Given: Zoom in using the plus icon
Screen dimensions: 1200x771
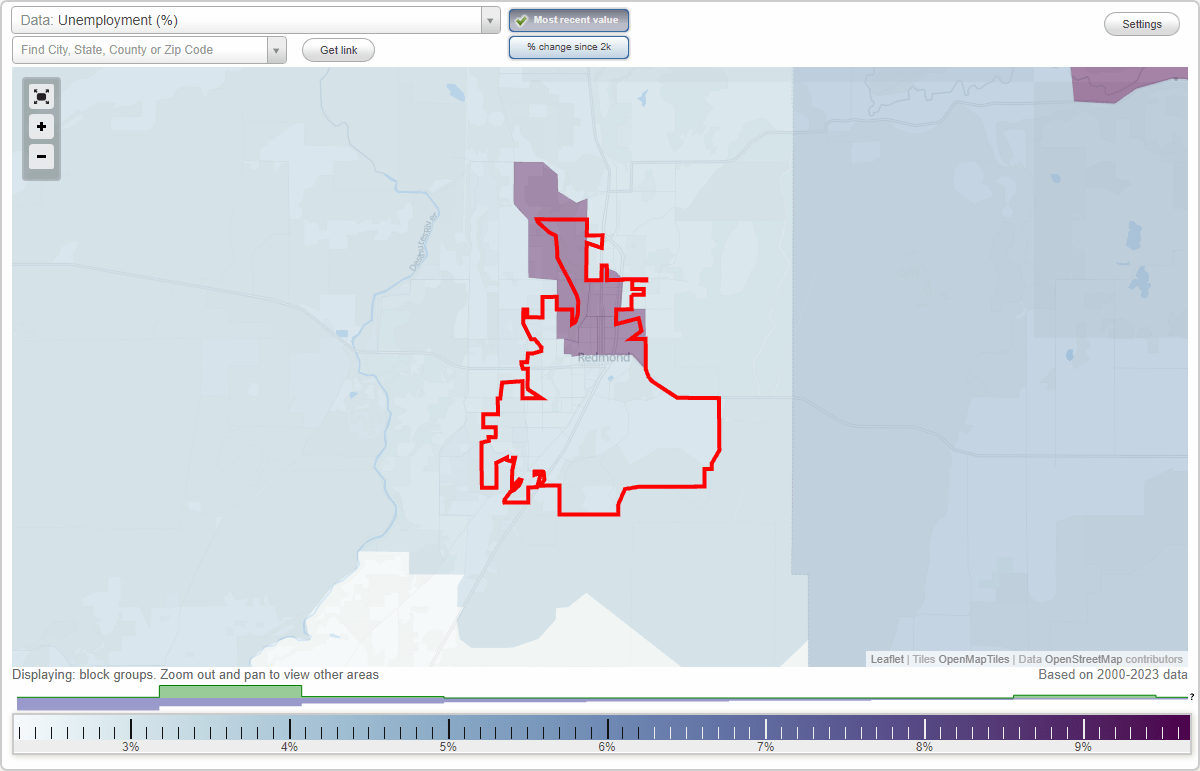Looking at the screenshot, I should (41, 127).
